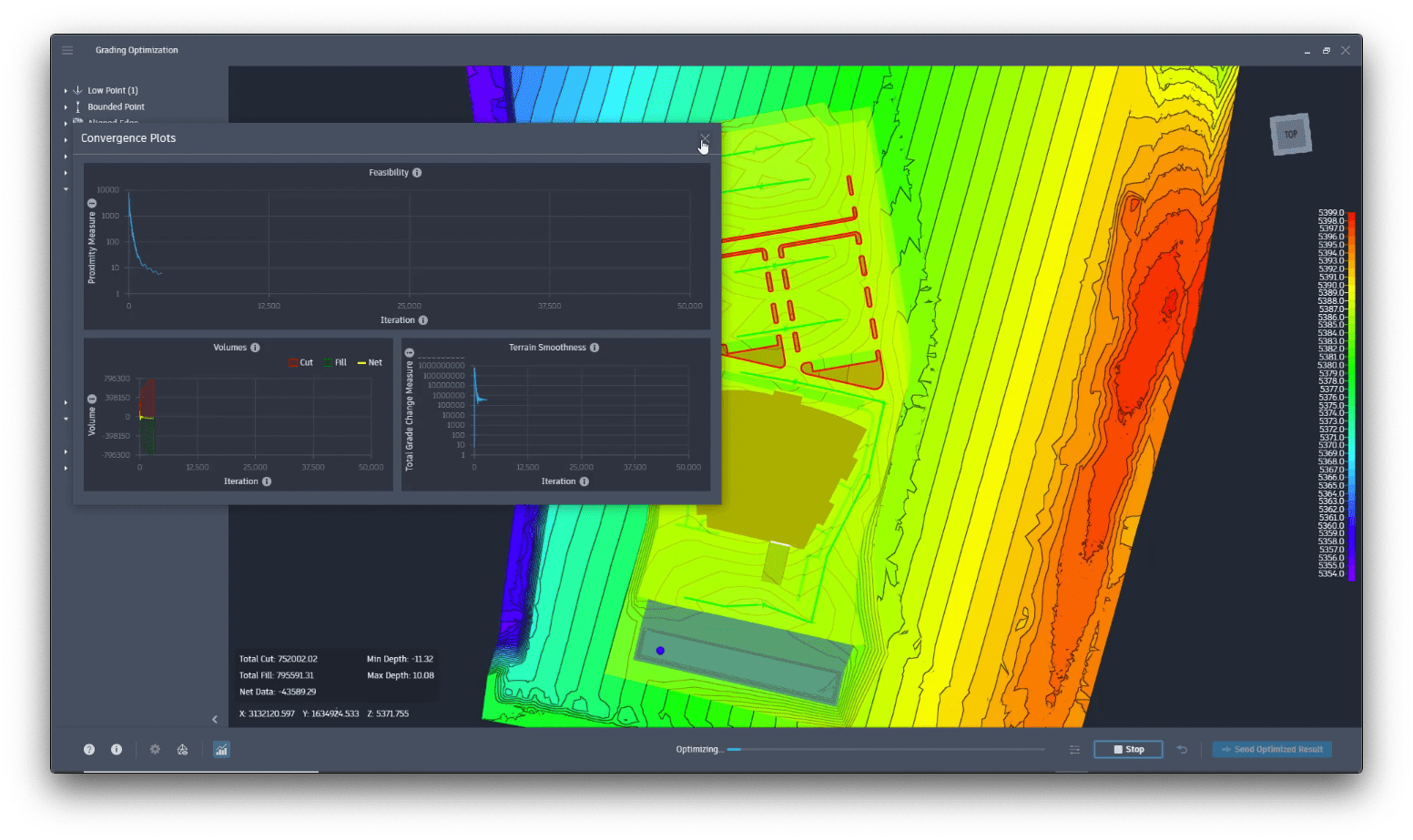Toggle the Net series in Volumes legend

coord(370,363)
